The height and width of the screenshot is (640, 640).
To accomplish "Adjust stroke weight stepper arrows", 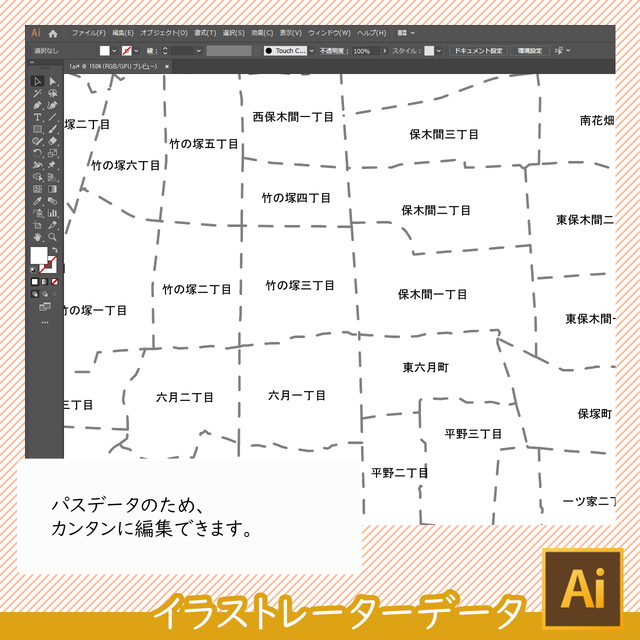I will (x=165, y=51).
